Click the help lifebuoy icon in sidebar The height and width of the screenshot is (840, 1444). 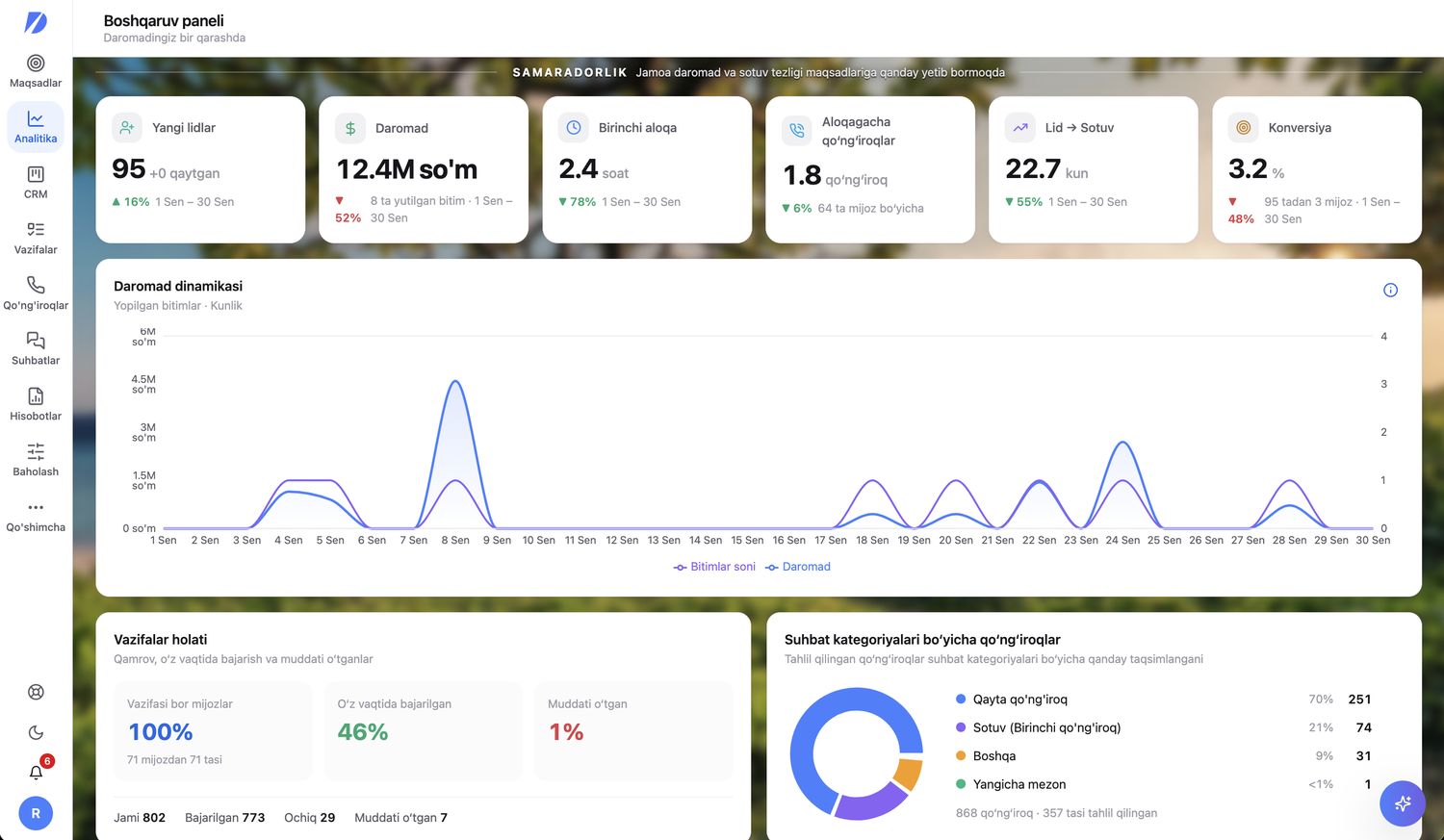coord(36,692)
